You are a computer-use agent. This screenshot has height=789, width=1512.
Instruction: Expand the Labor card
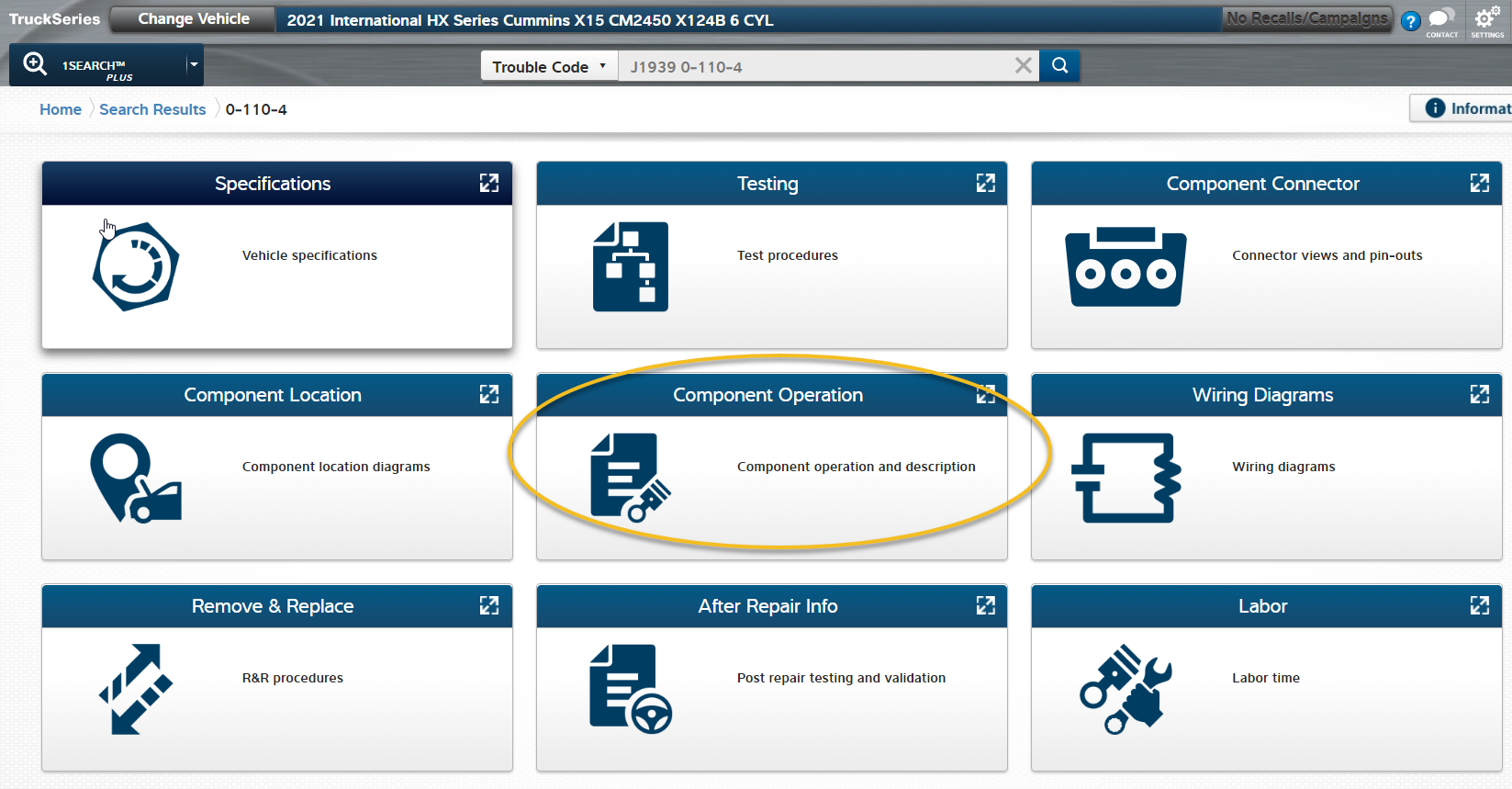[1479, 605]
